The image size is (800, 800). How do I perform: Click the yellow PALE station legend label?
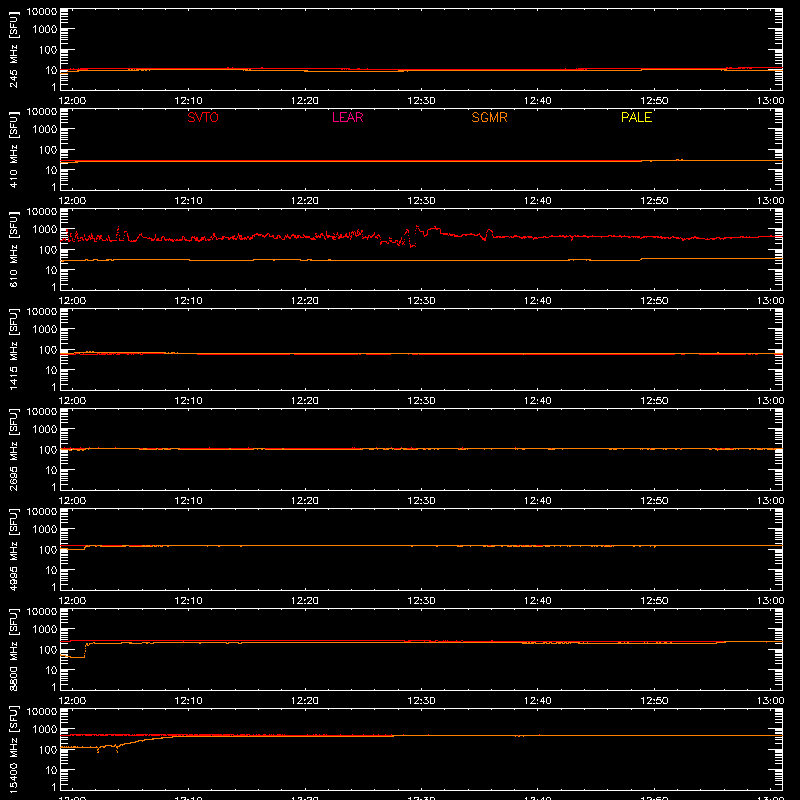(x=636, y=117)
